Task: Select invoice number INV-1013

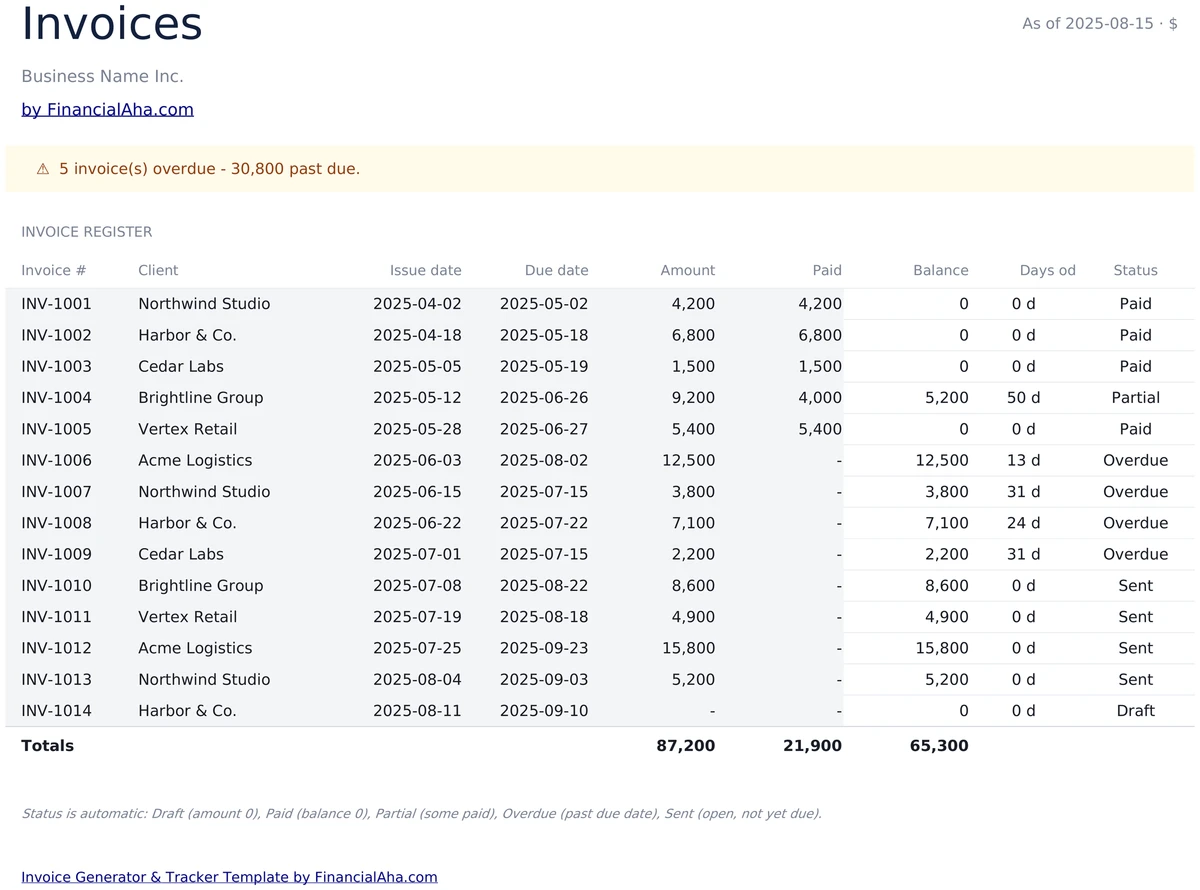Action: (x=56, y=680)
